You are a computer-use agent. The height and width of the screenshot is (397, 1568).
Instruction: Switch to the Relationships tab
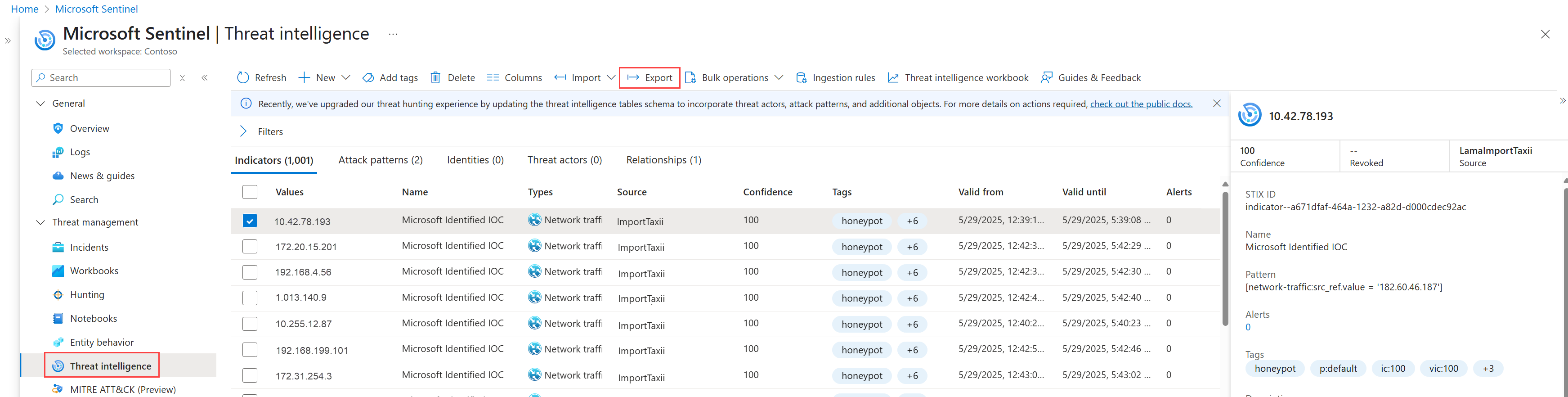tap(663, 160)
